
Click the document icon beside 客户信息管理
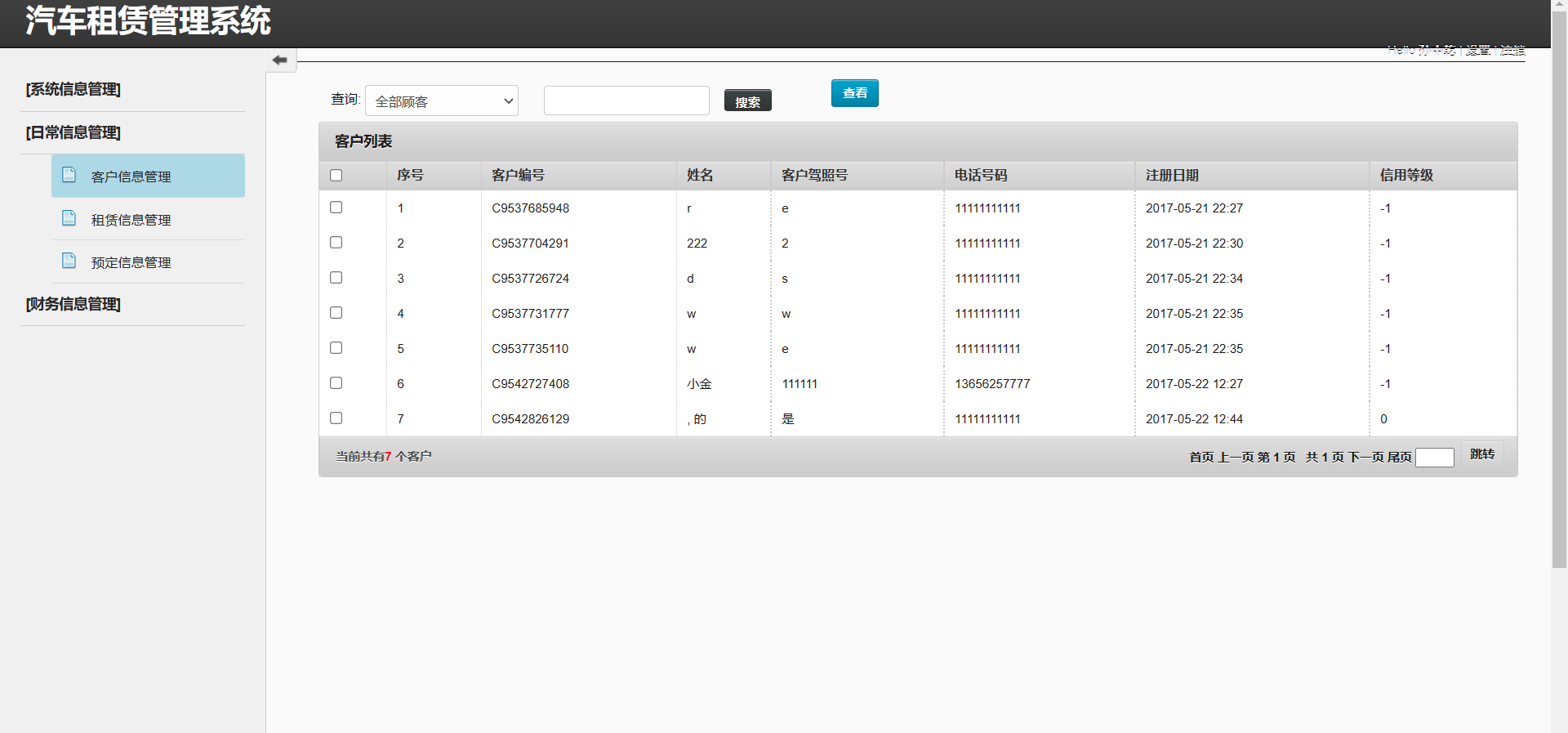click(69, 175)
